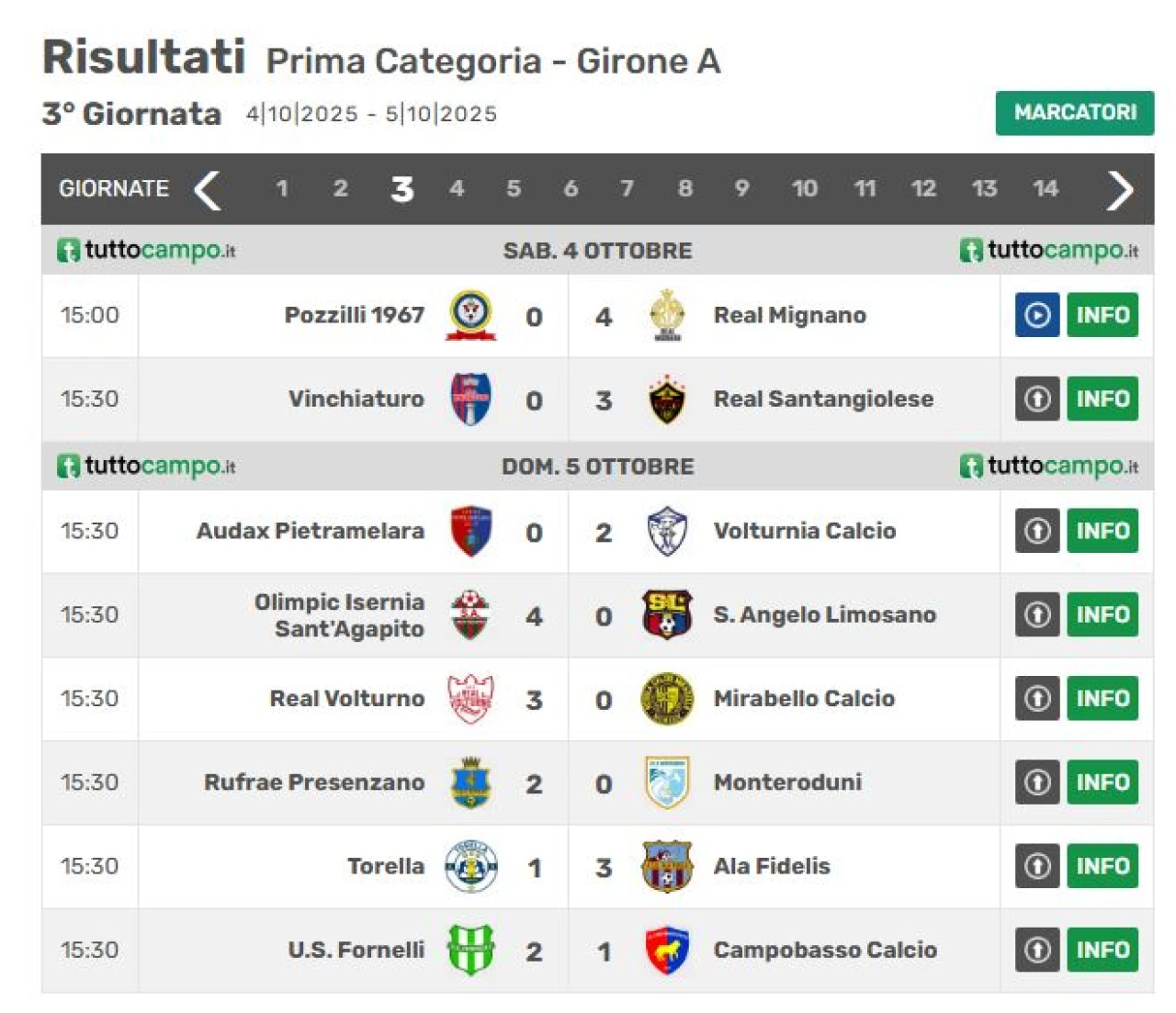Click upload icon for Vinchiaturo match
This screenshot has width=1176, height=1013.
1037,399
